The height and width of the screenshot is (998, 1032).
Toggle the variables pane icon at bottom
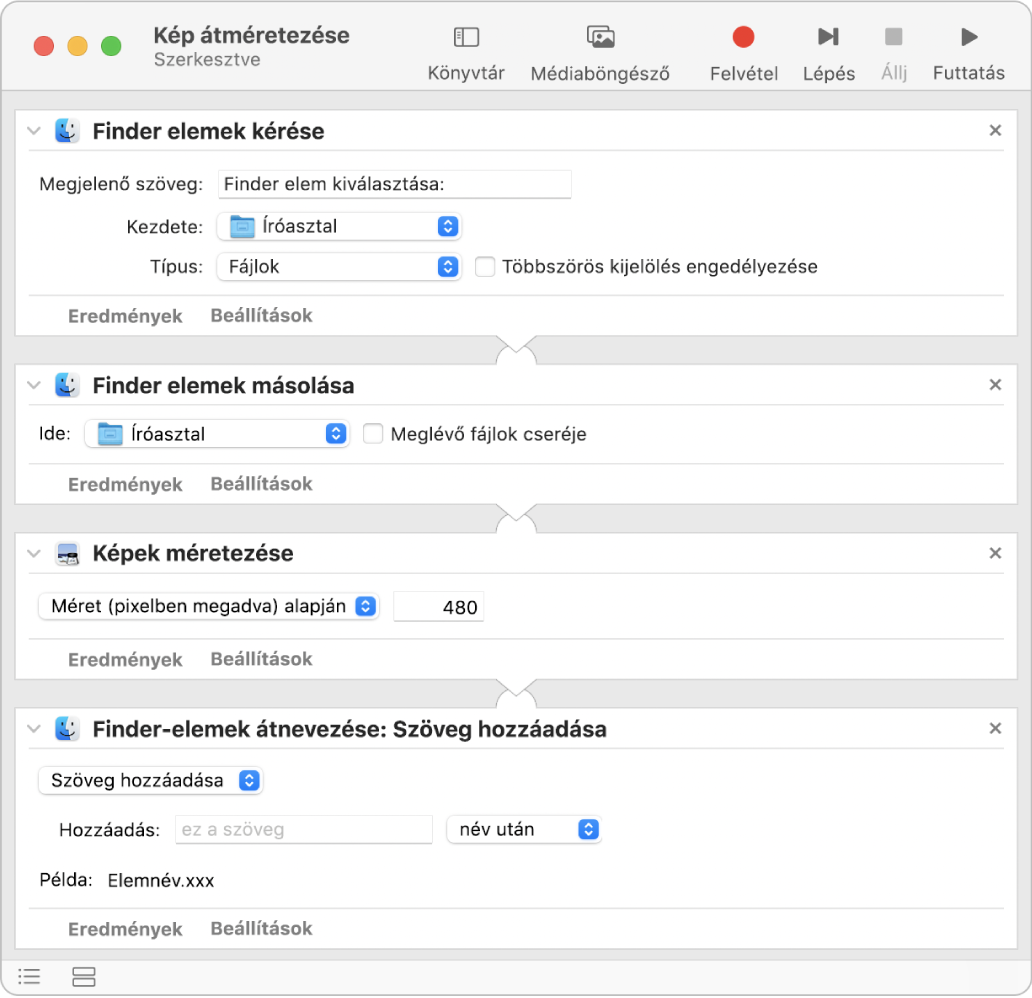pos(84,976)
